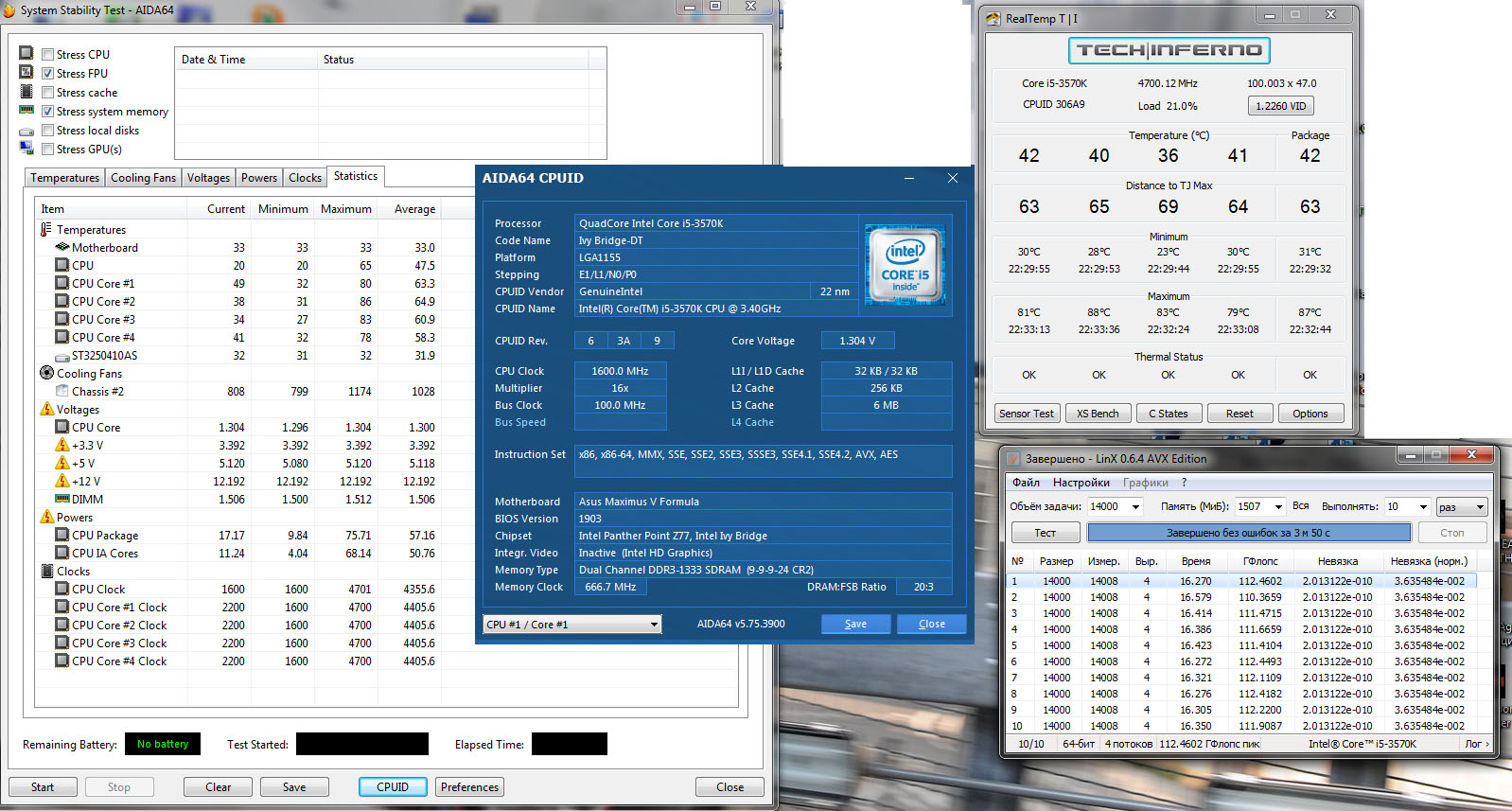This screenshot has width=1512, height=811.
Task: Click the Невязка column header in LinX
Action: 1338,561
